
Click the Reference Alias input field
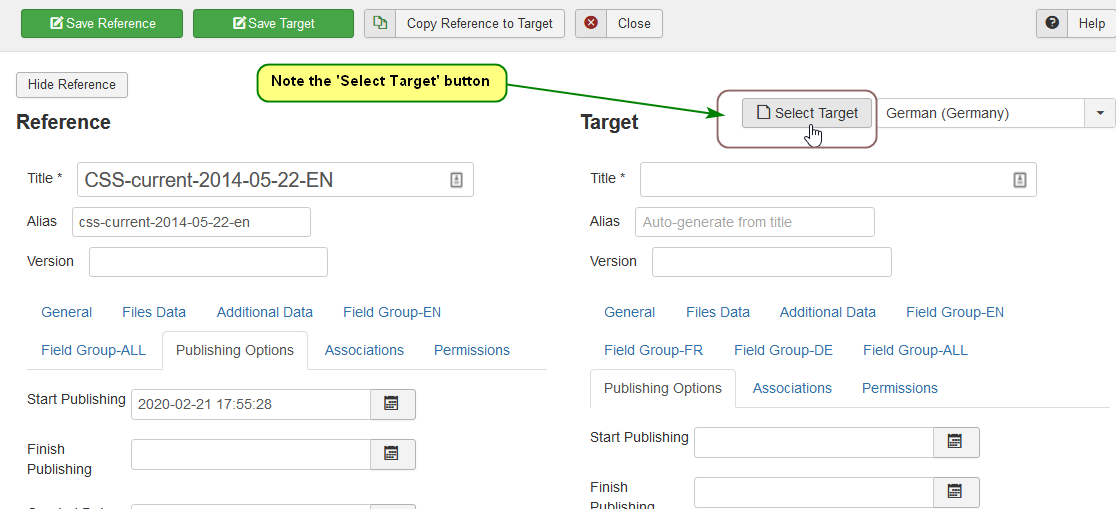[x=191, y=222]
